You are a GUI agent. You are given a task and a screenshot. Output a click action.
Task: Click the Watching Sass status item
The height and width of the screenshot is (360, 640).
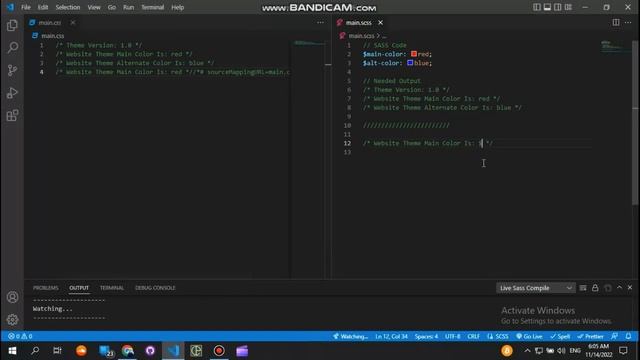click(x=350, y=336)
